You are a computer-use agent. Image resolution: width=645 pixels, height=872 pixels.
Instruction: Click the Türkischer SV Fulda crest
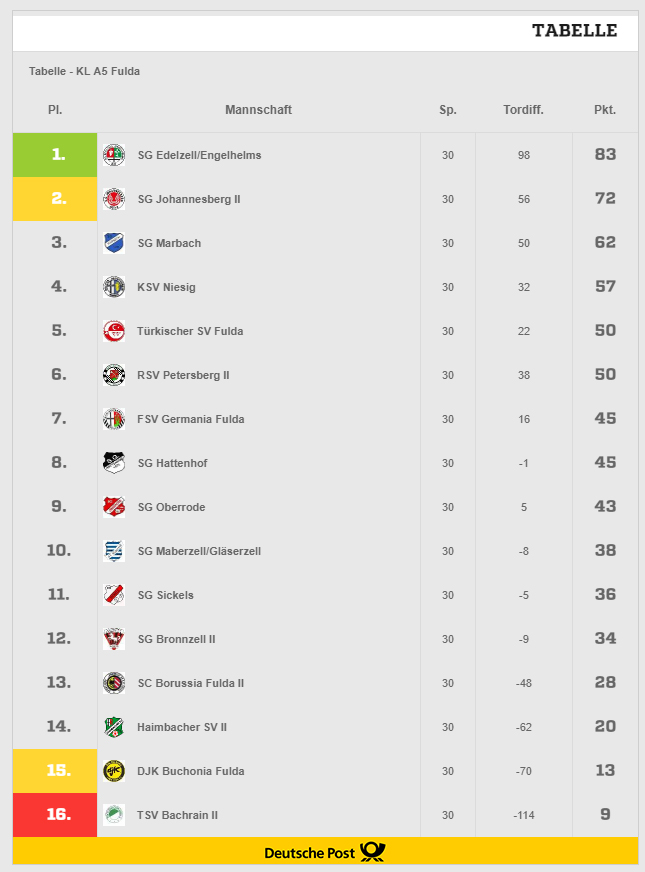[x=114, y=331]
